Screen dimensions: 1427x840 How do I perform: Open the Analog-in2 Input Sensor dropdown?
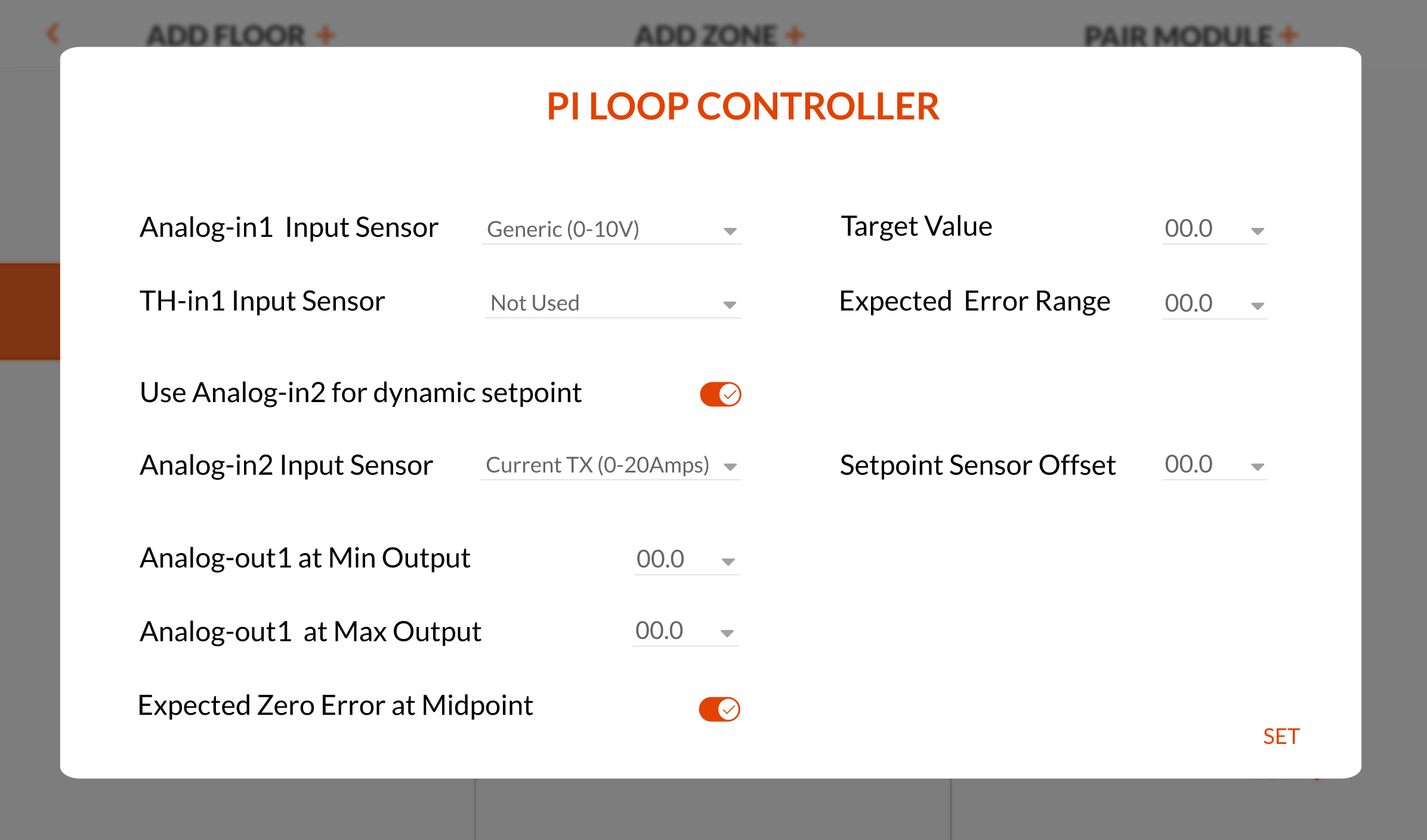pyautogui.click(x=611, y=466)
